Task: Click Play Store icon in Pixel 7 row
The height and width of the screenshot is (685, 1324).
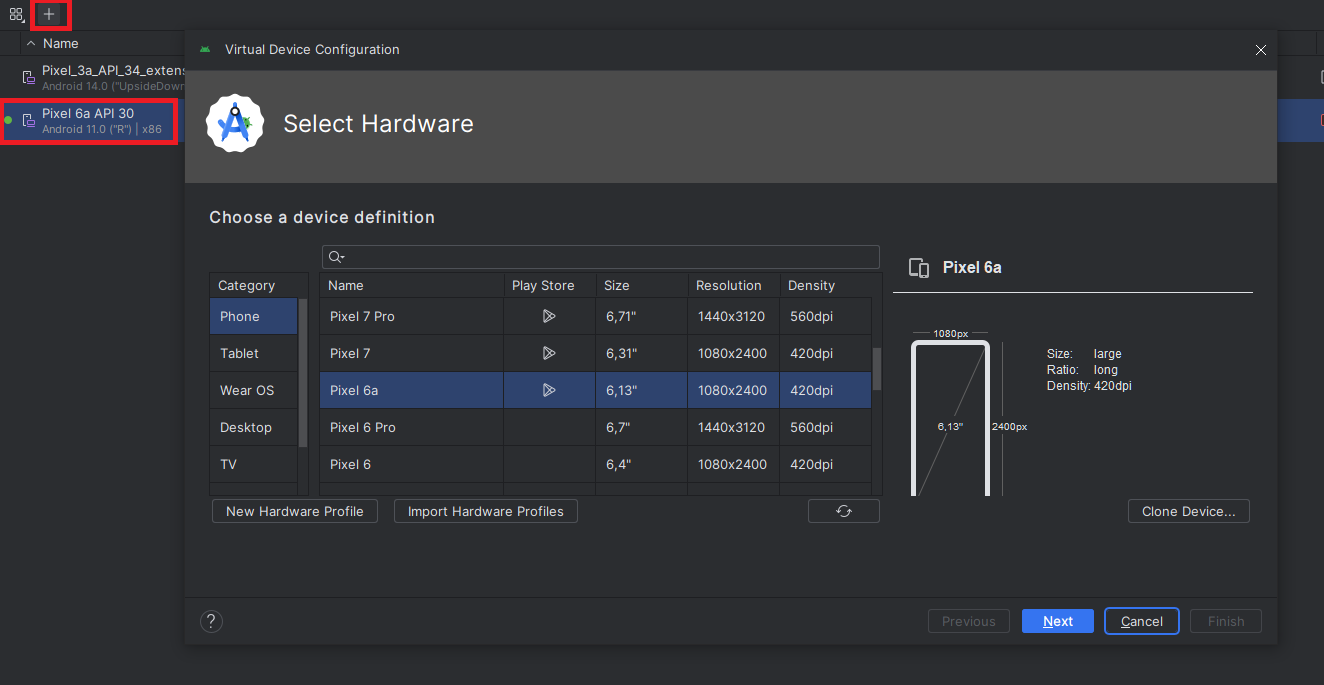Action: pos(548,353)
